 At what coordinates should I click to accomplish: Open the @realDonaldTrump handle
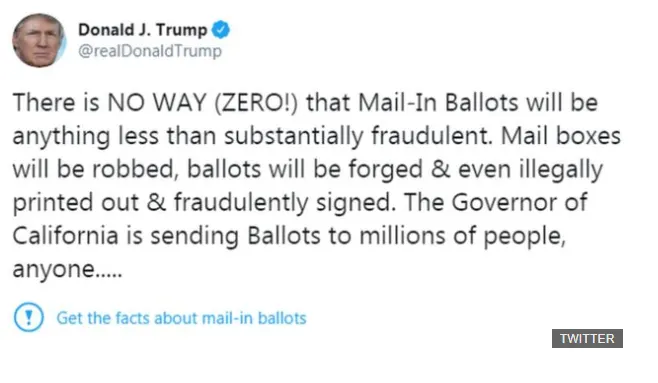(x=150, y=51)
